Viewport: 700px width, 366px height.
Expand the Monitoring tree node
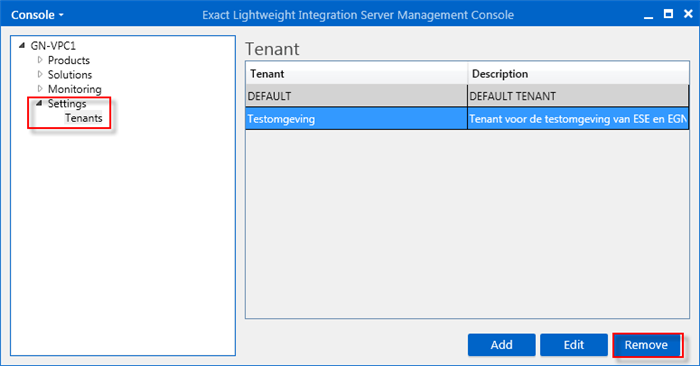pyautogui.click(x=40, y=88)
